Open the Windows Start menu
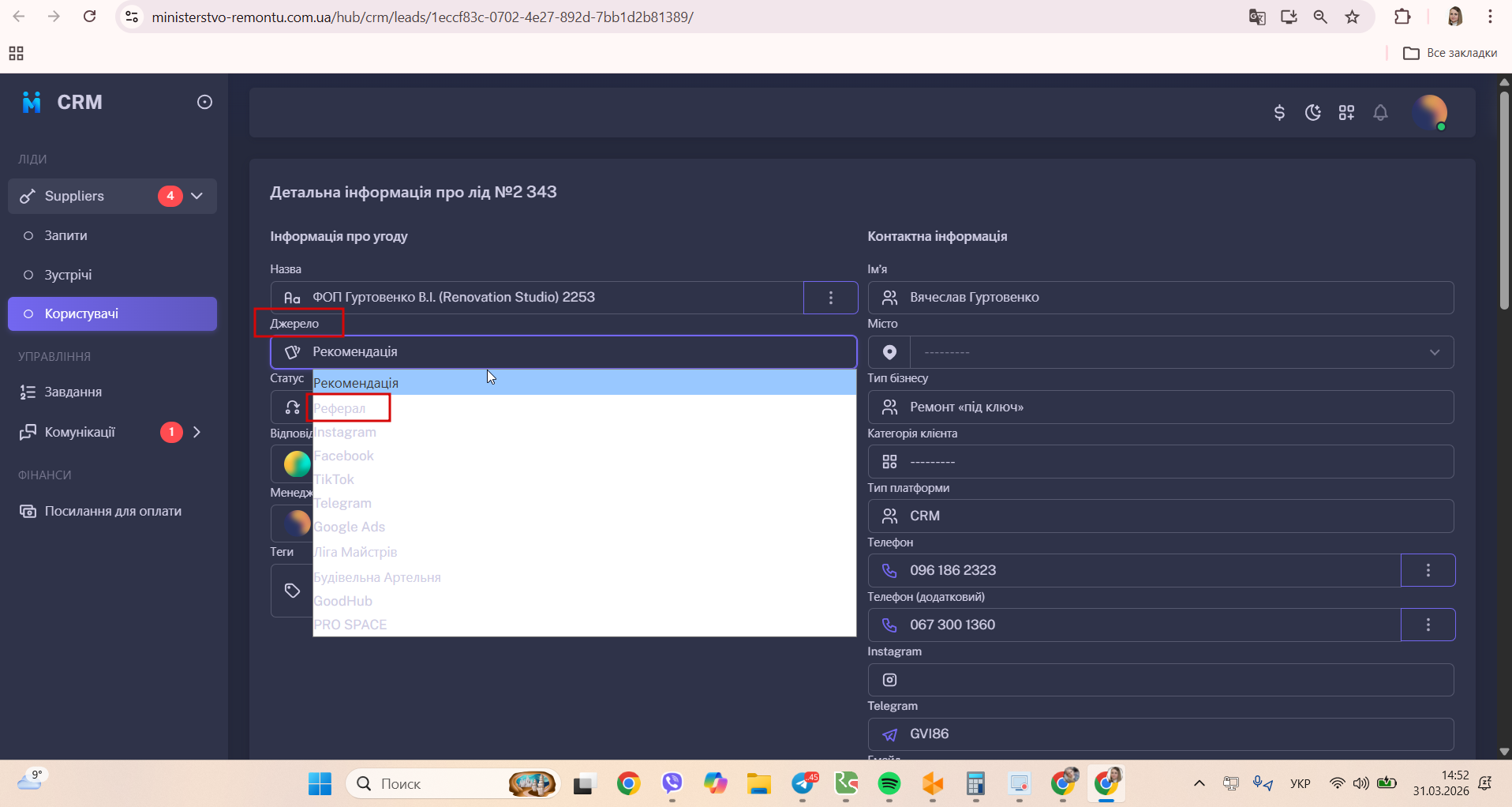The width and height of the screenshot is (1512, 807). [320, 784]
